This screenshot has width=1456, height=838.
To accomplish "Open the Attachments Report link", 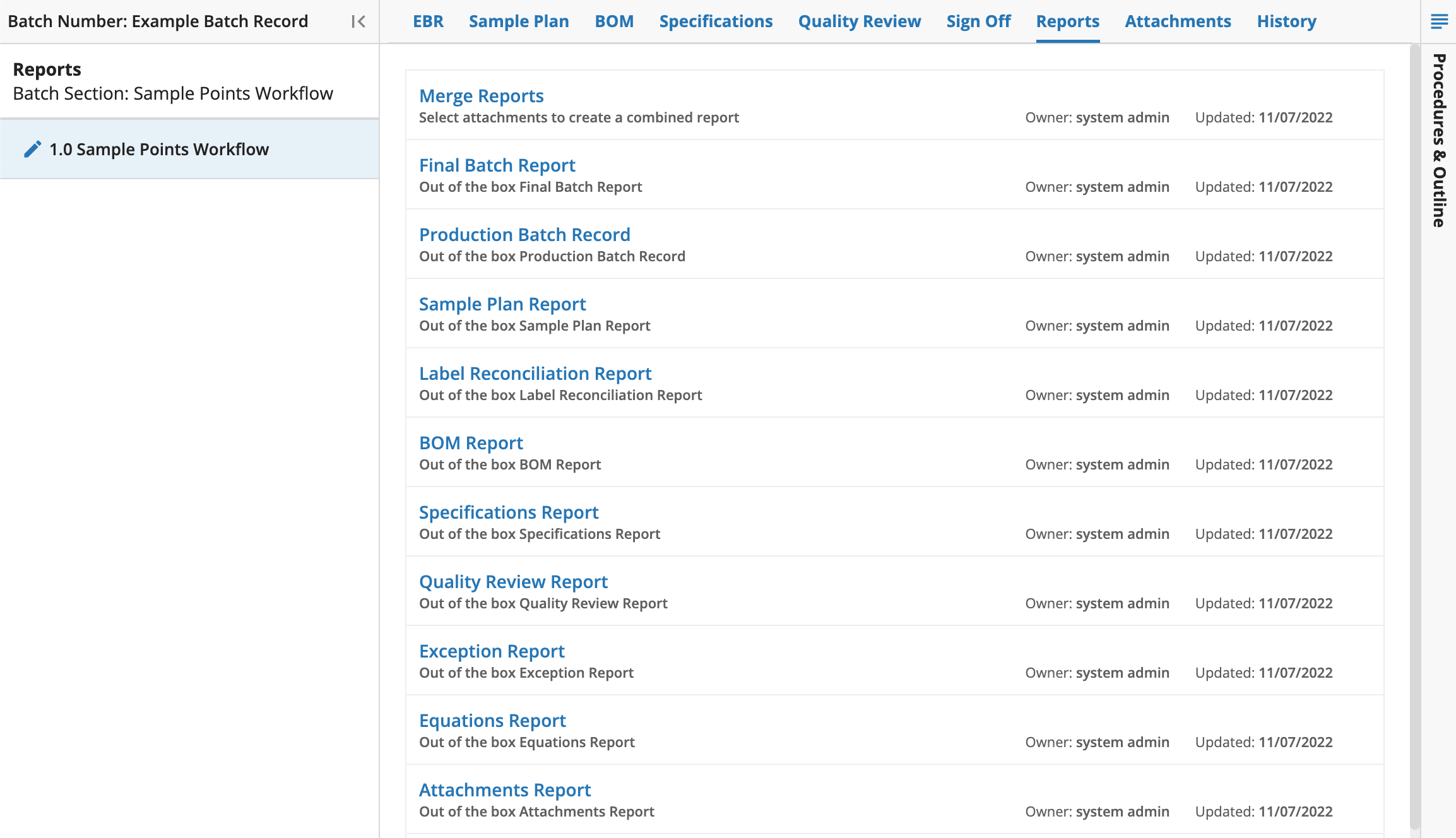I will [505, 790].
